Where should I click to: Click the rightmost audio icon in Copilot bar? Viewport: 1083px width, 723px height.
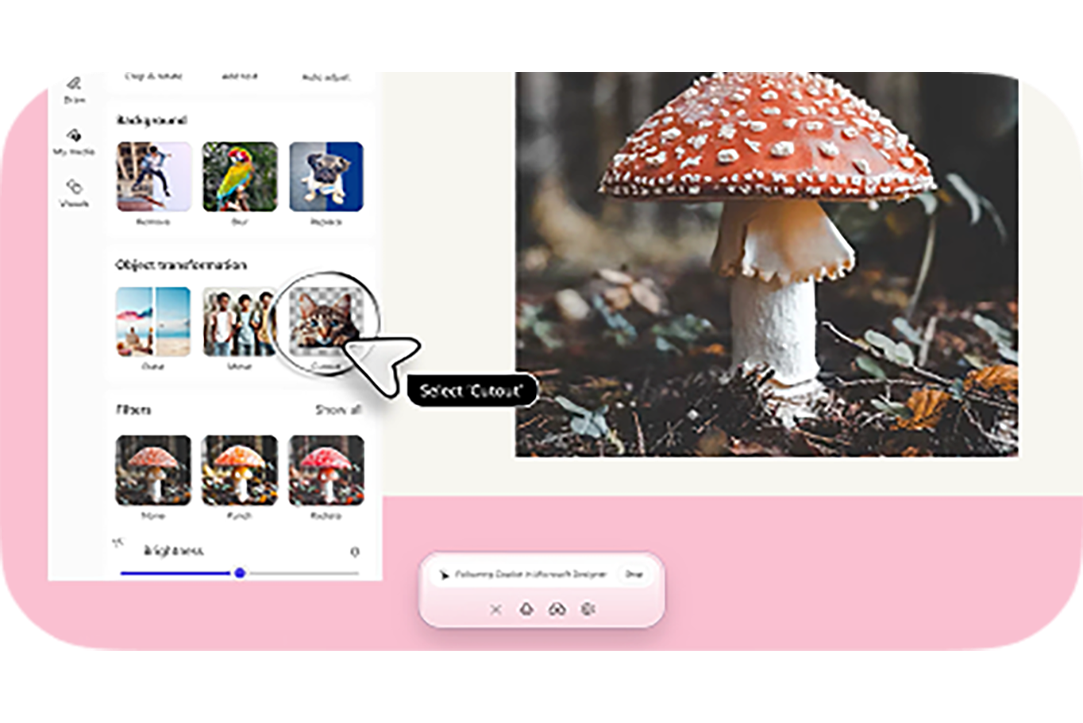click(x=588, y=608)
